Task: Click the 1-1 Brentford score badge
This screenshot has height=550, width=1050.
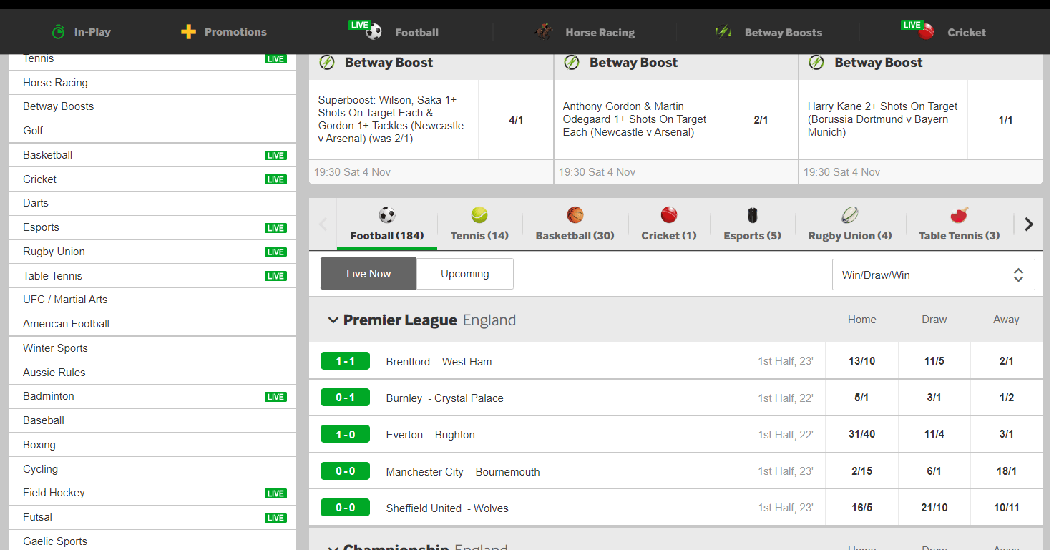Action: [x=346, y=361]
